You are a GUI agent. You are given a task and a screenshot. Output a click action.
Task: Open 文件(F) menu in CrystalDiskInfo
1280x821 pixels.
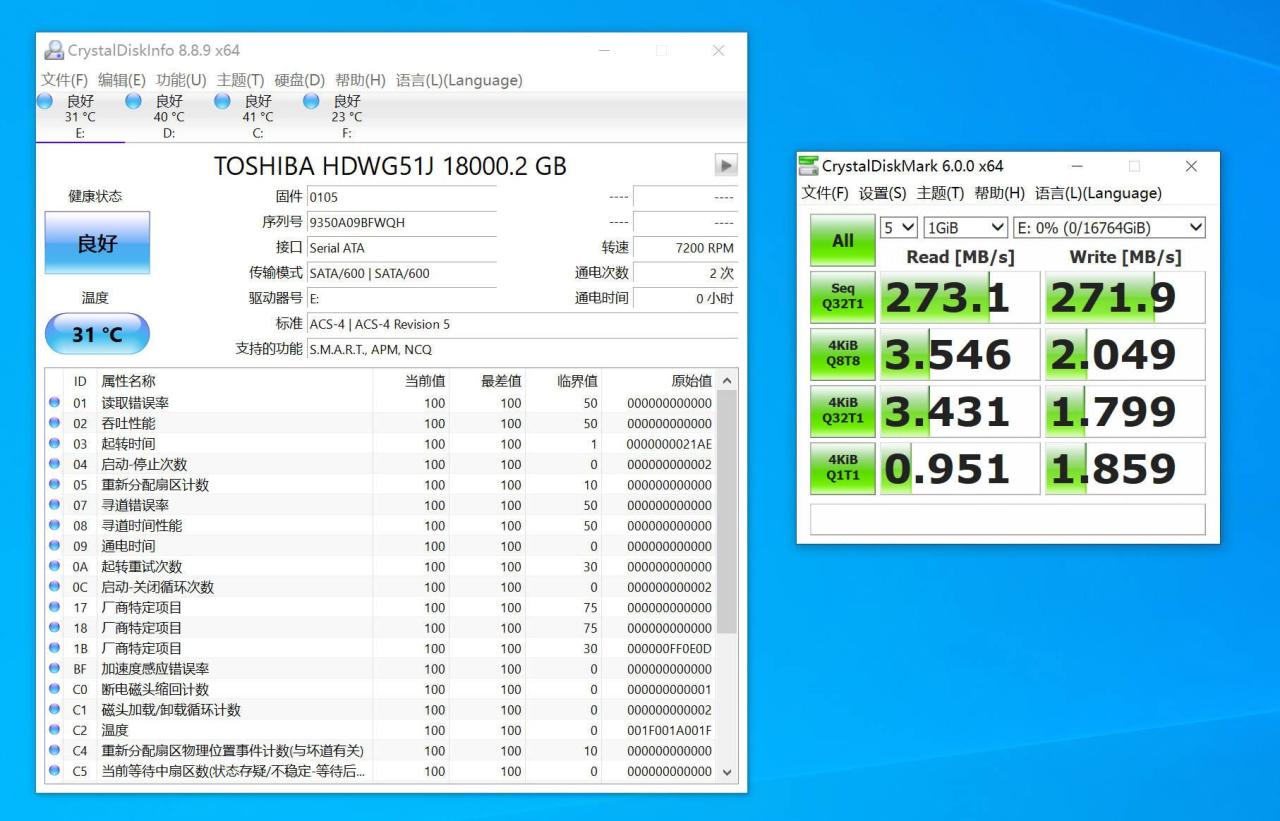(x=65, y=80)
